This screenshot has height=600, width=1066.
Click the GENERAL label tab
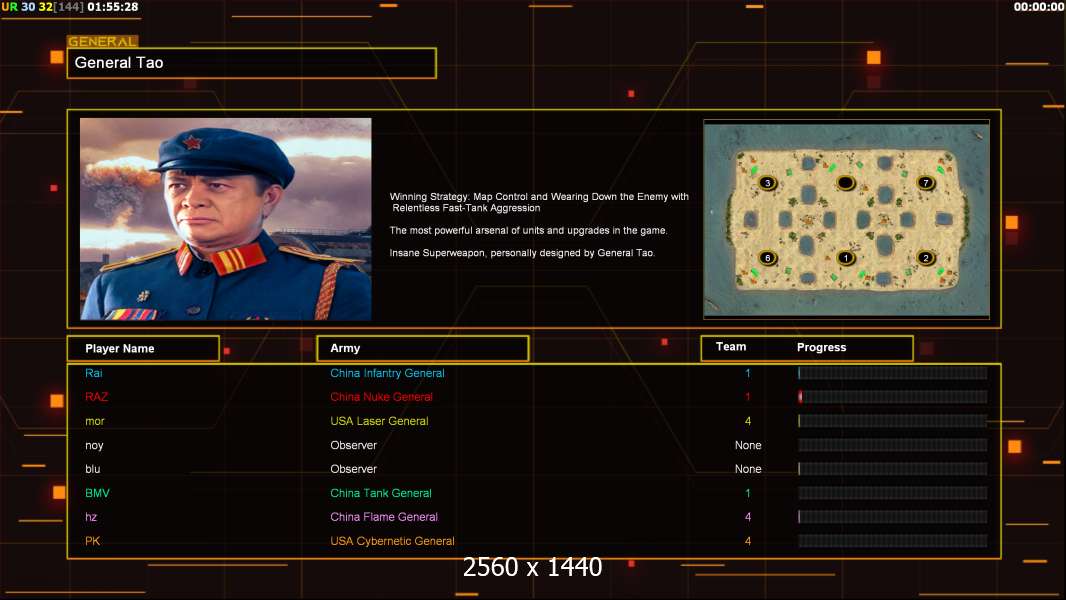point(103,41)
